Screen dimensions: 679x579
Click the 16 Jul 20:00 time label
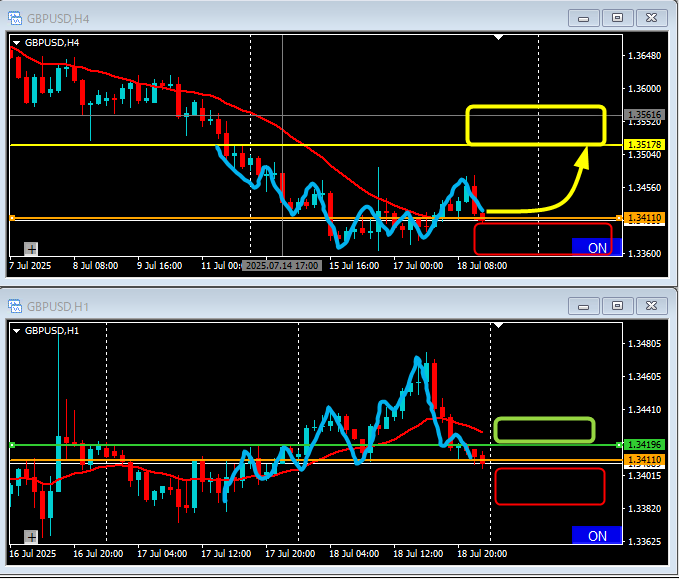click(98, 553)
